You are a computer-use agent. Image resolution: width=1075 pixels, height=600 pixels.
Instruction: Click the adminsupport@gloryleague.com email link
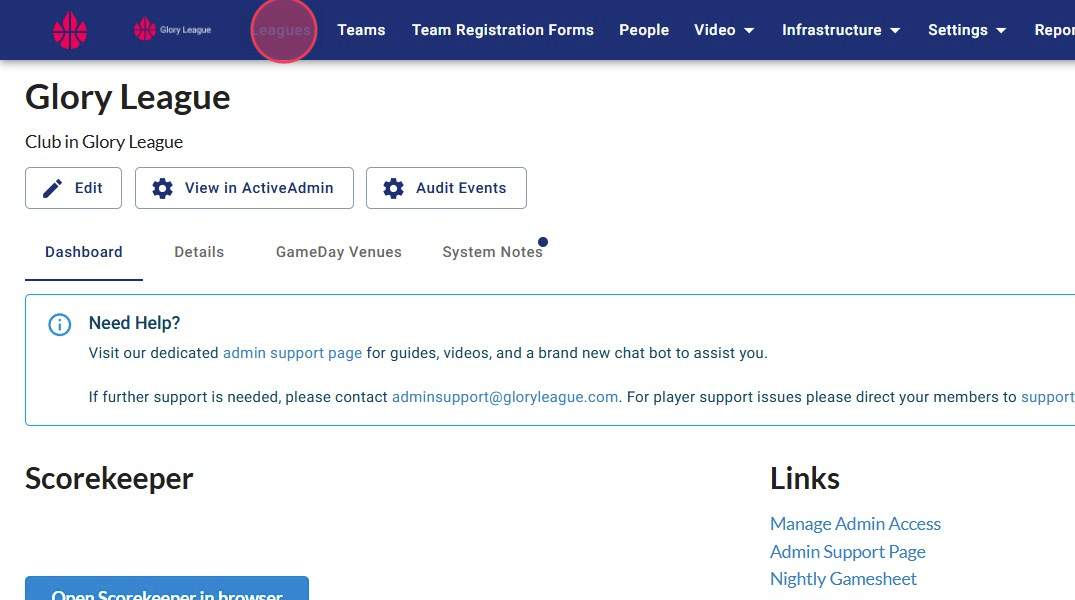(505, 397)
